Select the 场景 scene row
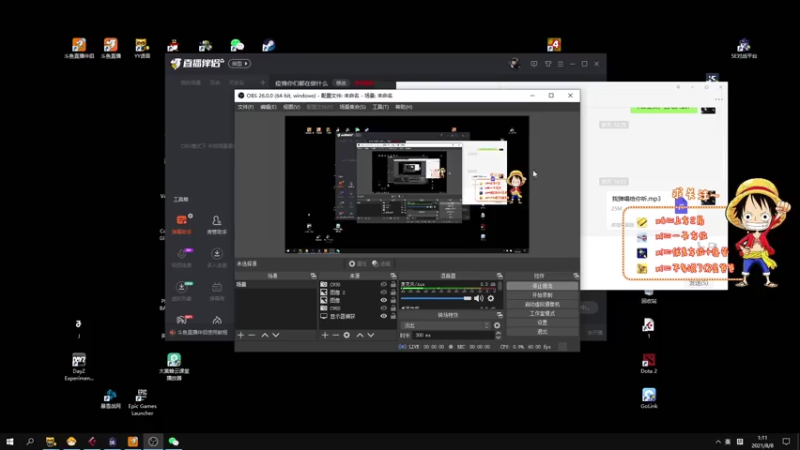 pyautogui.click(x=276, y=285)
